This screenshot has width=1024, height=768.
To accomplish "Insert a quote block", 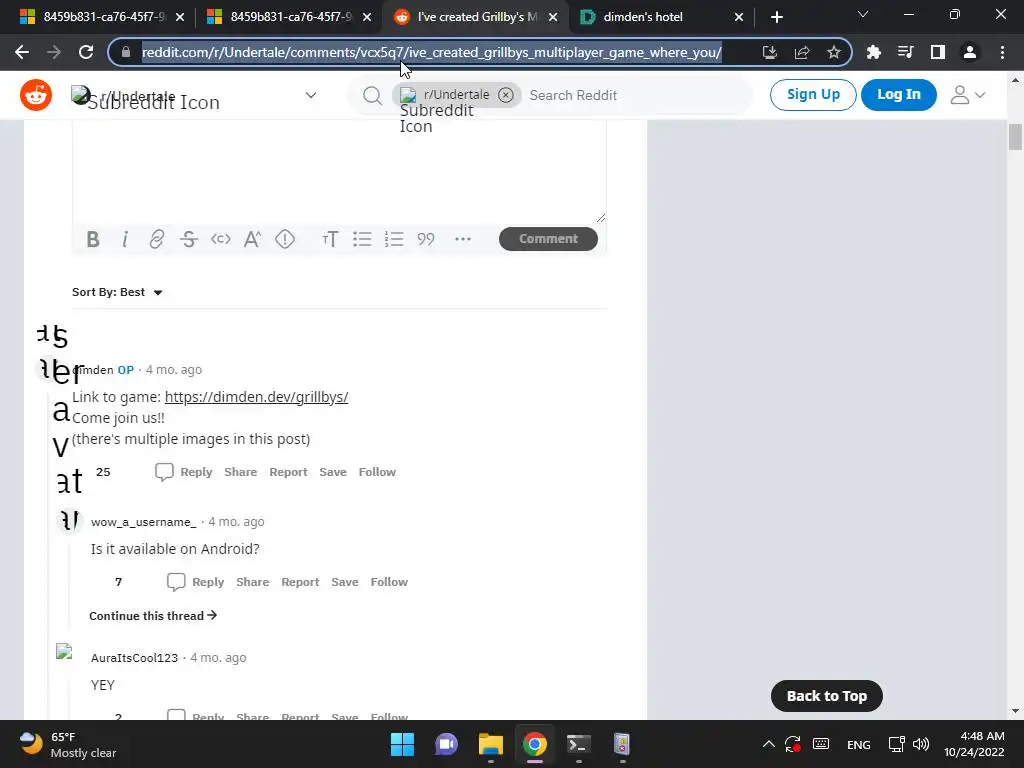I will pyautogui.click(x=426, y=239).
